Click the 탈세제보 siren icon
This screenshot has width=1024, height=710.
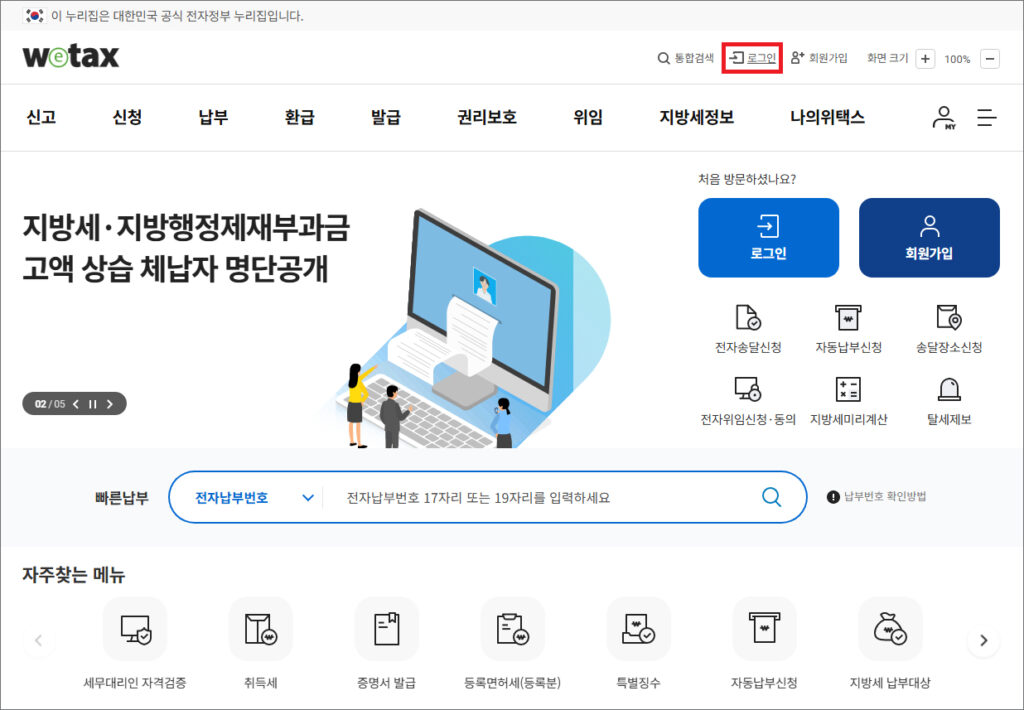click(x=949, y=390)
